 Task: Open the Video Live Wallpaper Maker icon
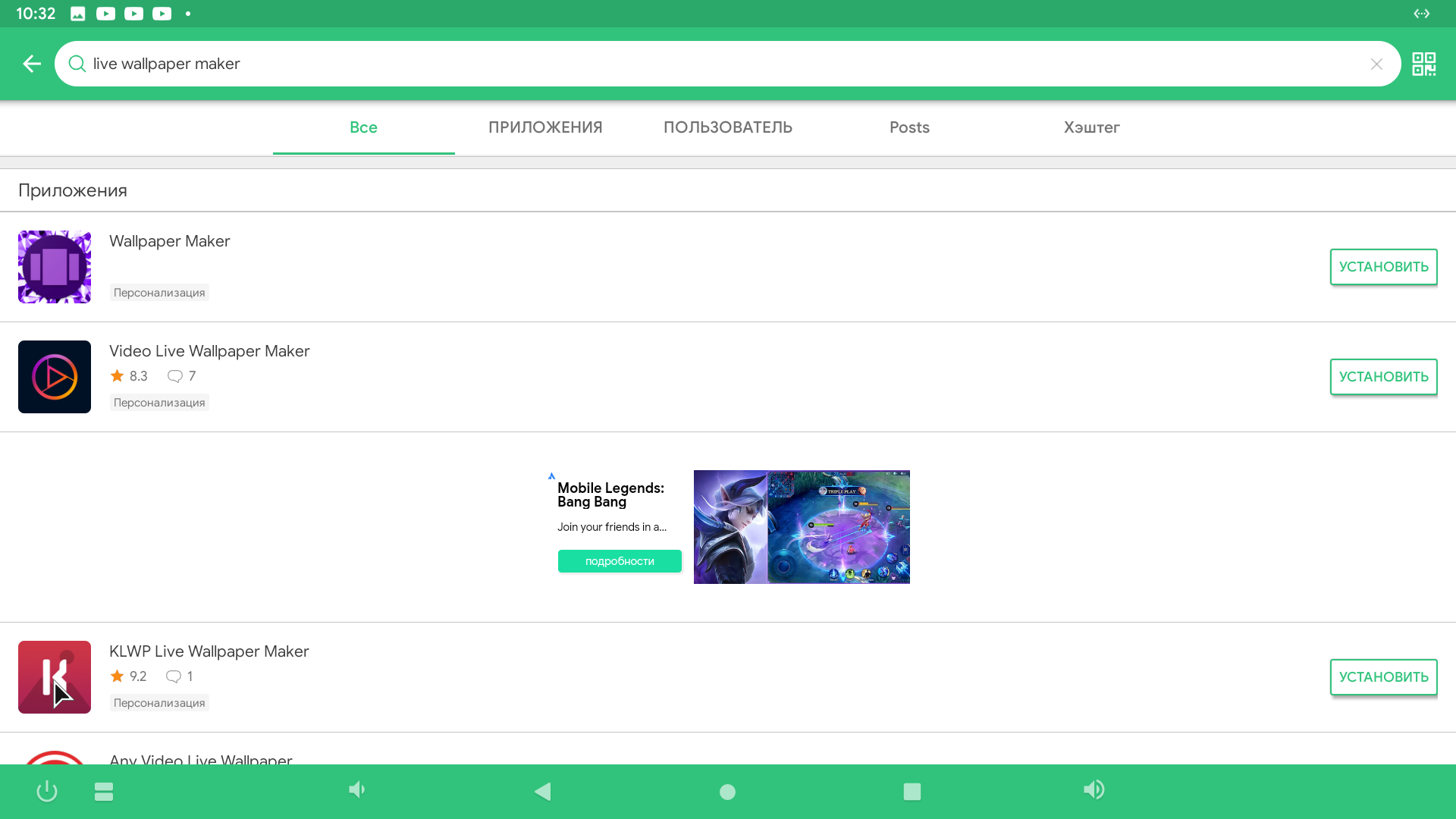pos(55,377)
